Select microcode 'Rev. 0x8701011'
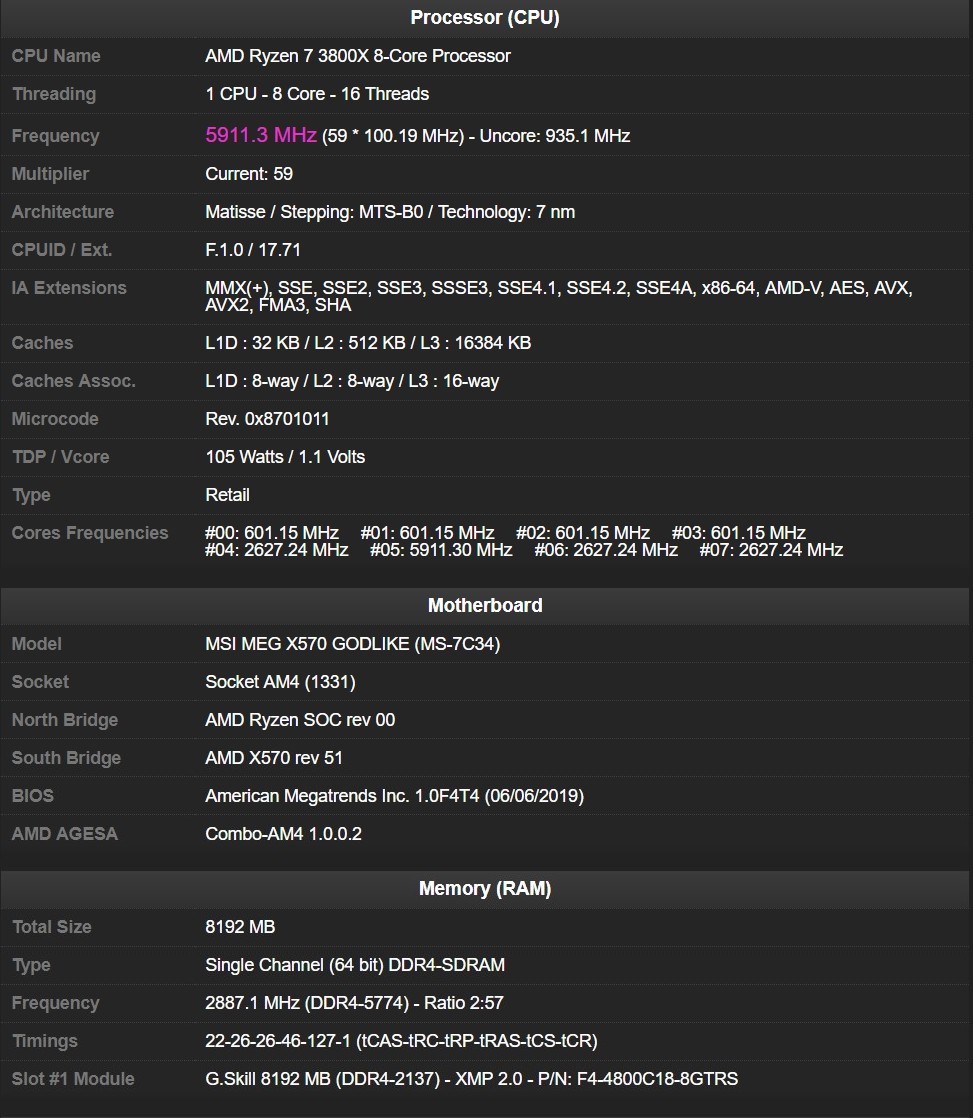Screen dimensions: 973x1118 point(267,419)
